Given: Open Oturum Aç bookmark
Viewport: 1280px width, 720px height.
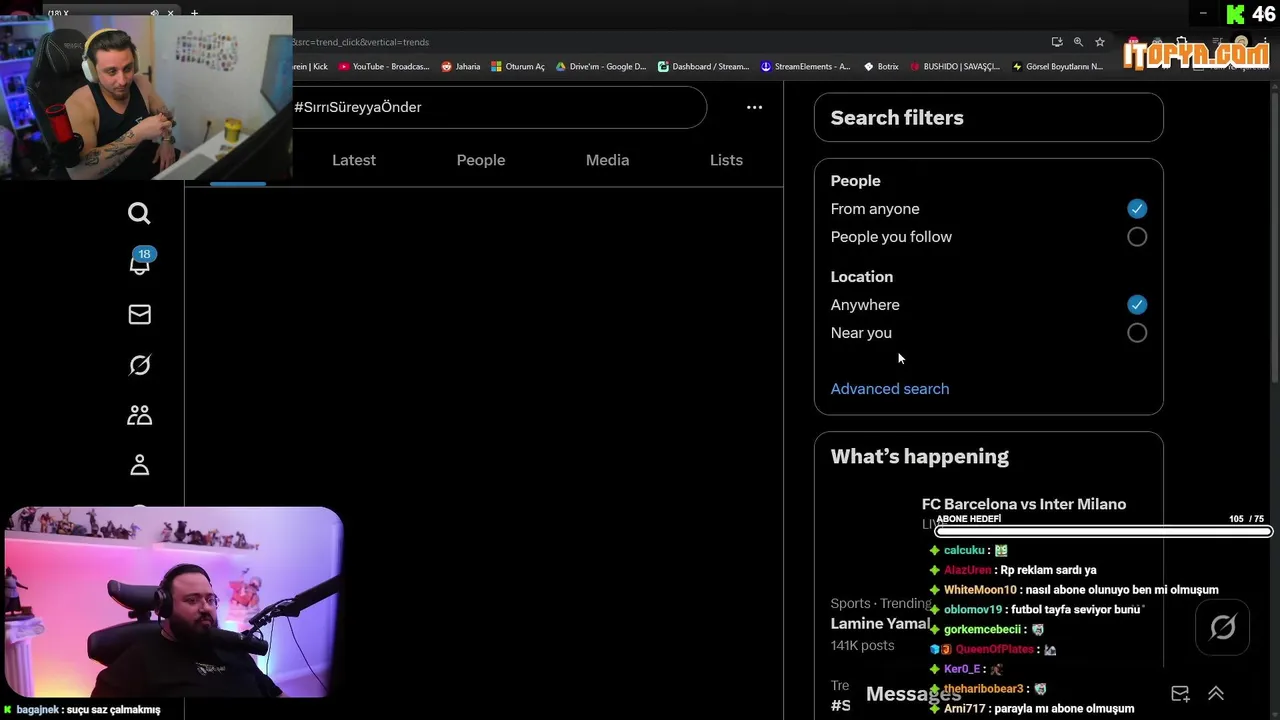Looking at the screenshot, I should [x=518, y=67].
